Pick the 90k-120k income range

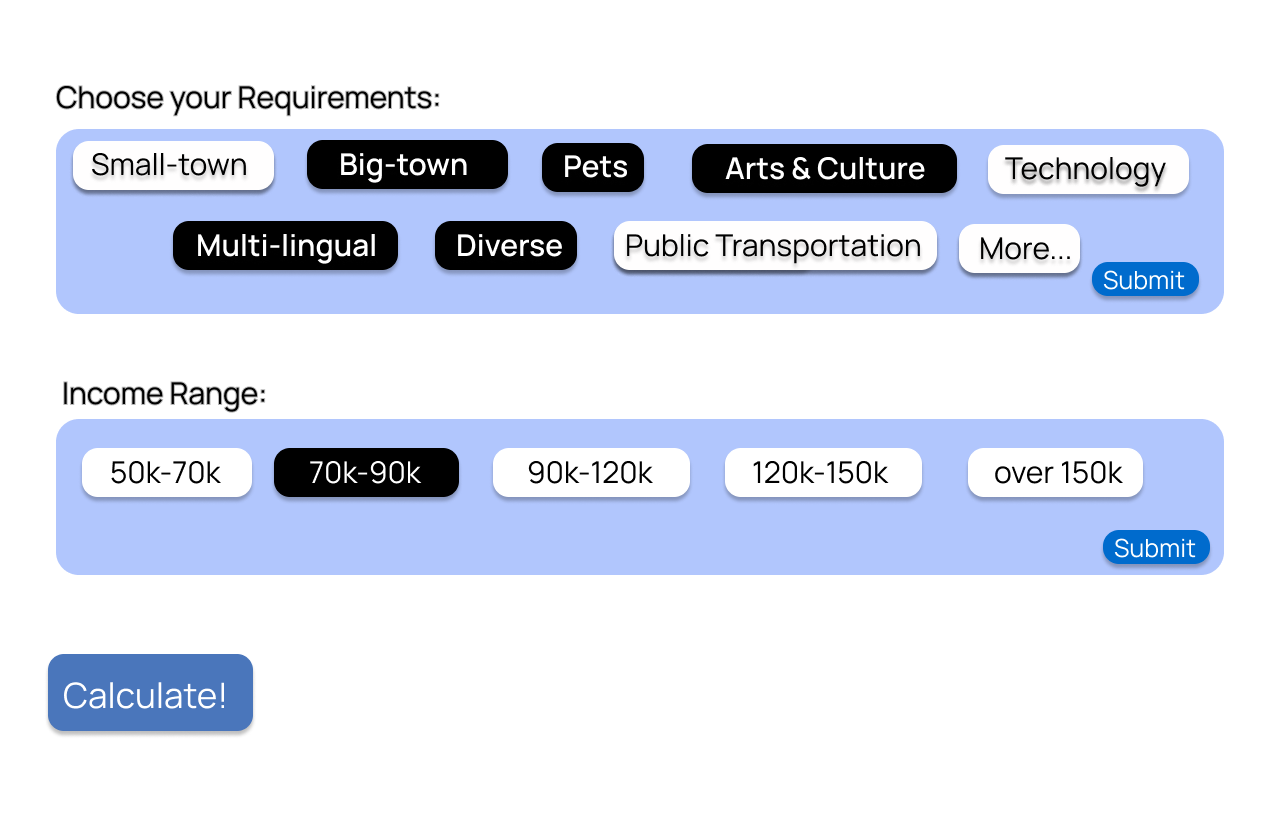(x=591, y=472)
